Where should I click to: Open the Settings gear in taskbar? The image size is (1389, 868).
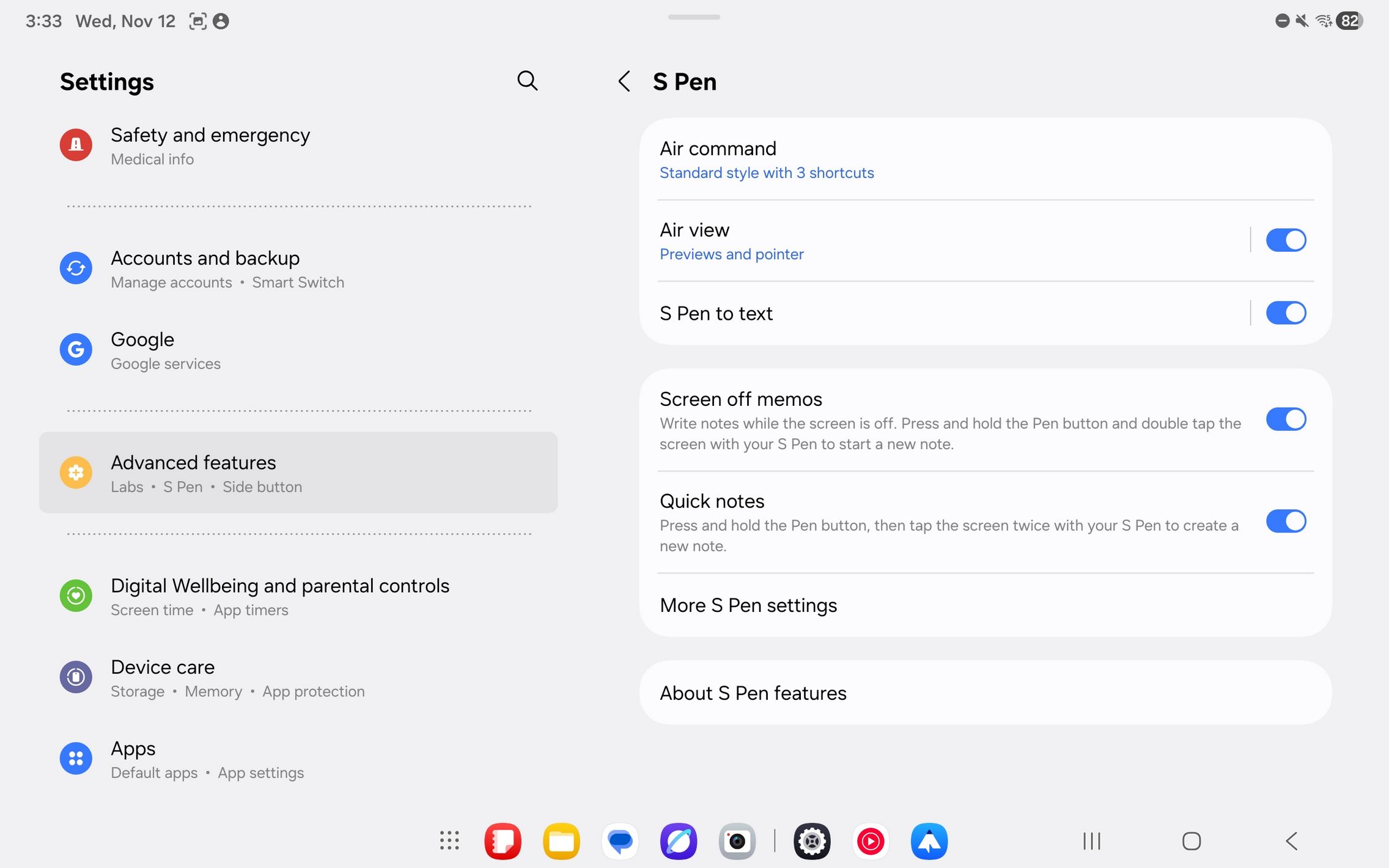pos(811,841)
